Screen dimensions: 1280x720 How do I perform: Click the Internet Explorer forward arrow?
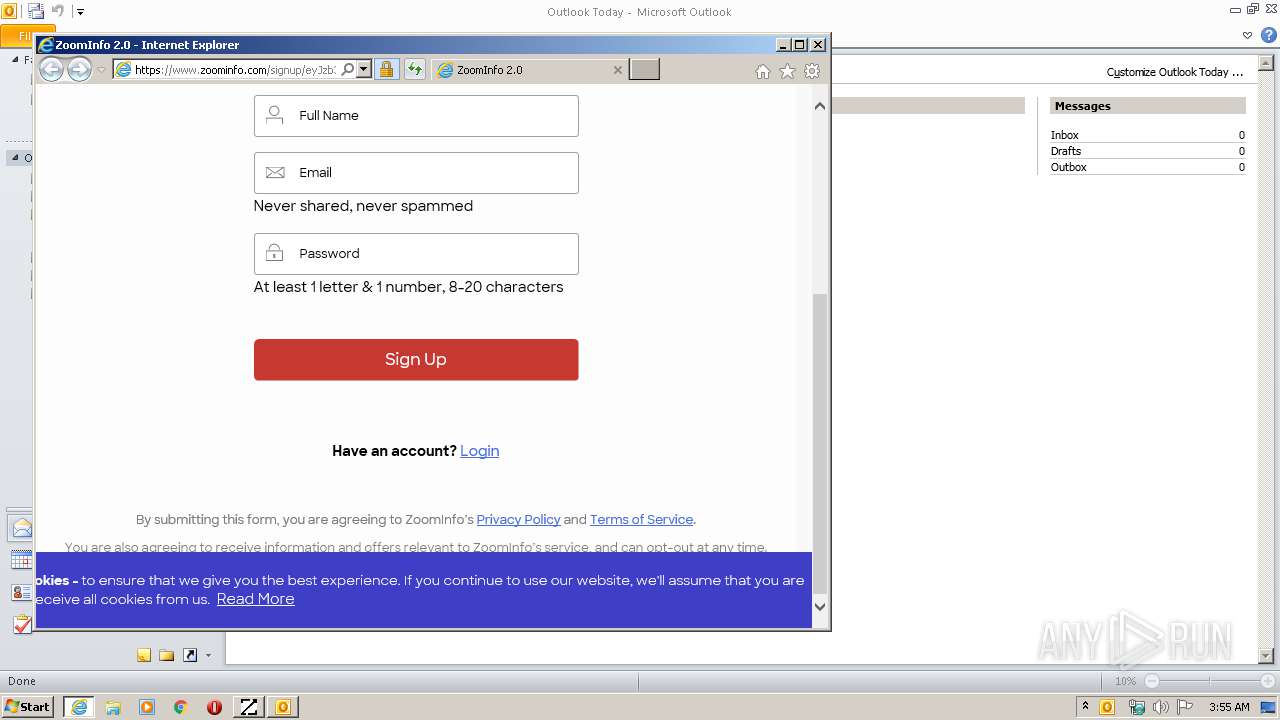(79, 69)
